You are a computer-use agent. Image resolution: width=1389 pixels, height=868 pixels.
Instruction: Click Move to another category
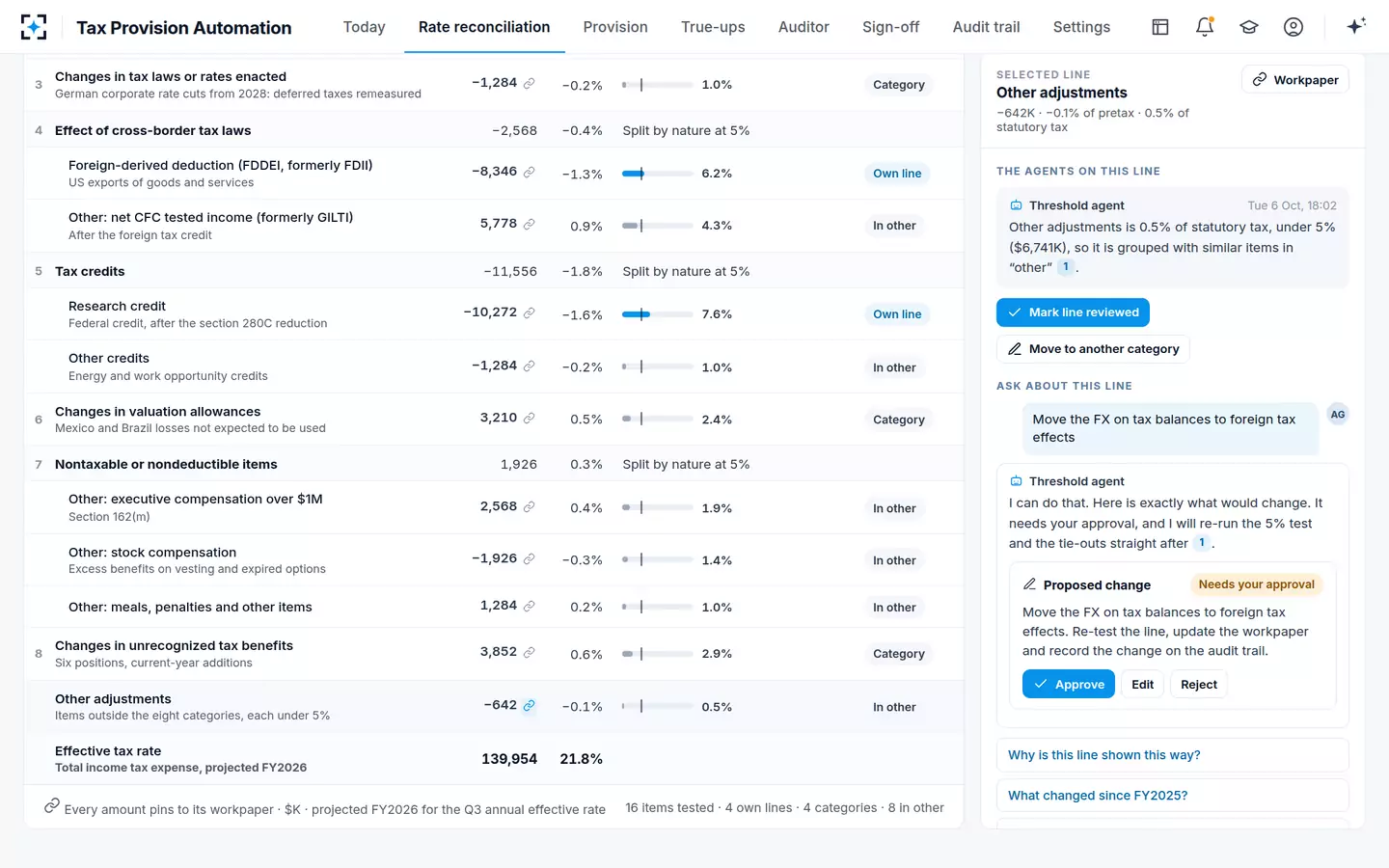[1093, 349]
